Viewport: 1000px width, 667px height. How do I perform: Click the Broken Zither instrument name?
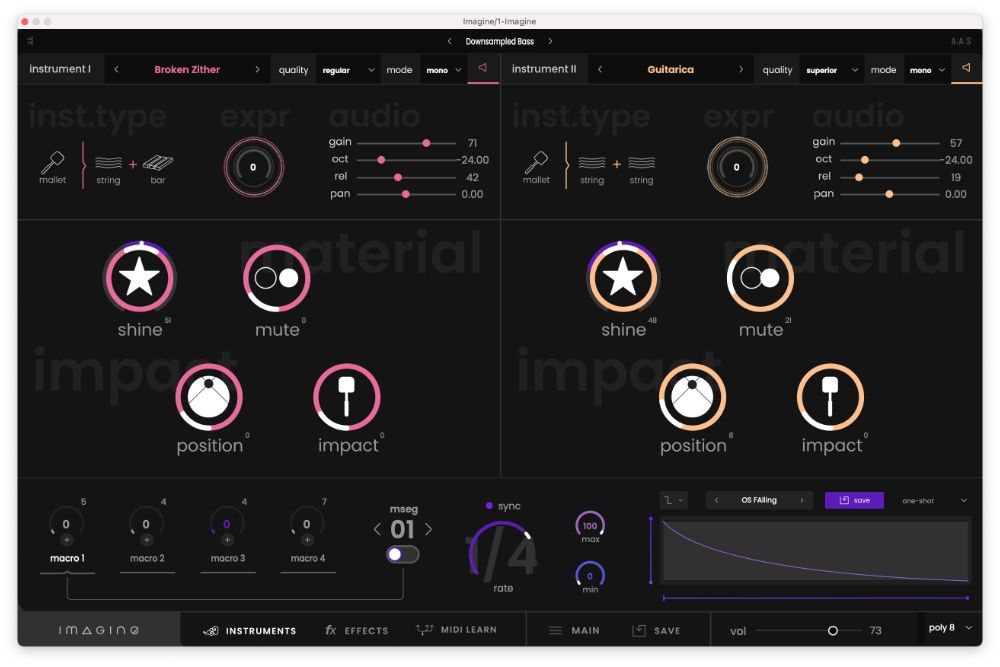click(x=187, y=70)
